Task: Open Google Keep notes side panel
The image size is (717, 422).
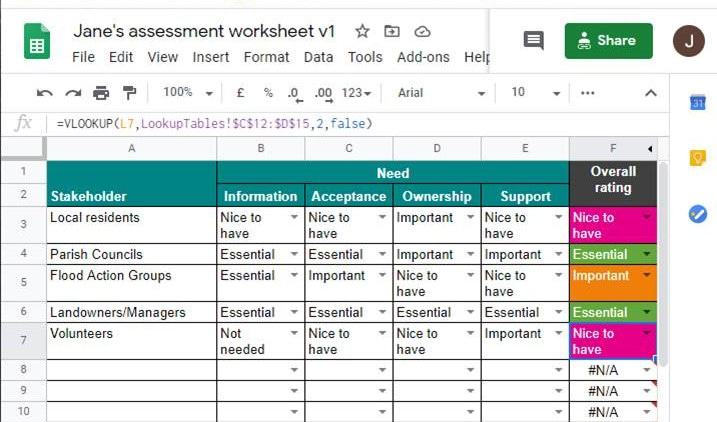Action: 698,158
